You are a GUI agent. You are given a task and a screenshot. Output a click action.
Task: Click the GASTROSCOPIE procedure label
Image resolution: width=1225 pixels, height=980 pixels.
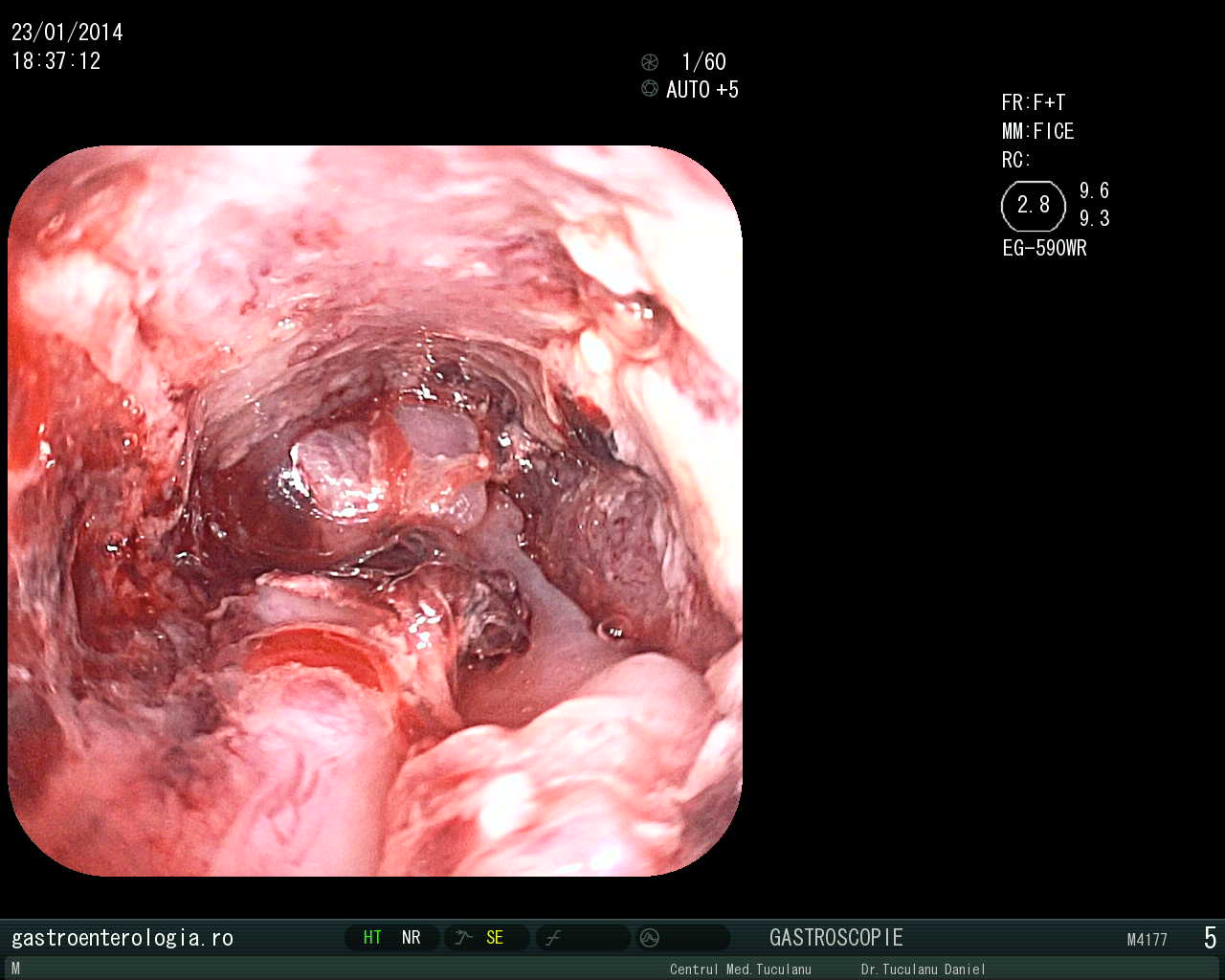tap(836, 938)
